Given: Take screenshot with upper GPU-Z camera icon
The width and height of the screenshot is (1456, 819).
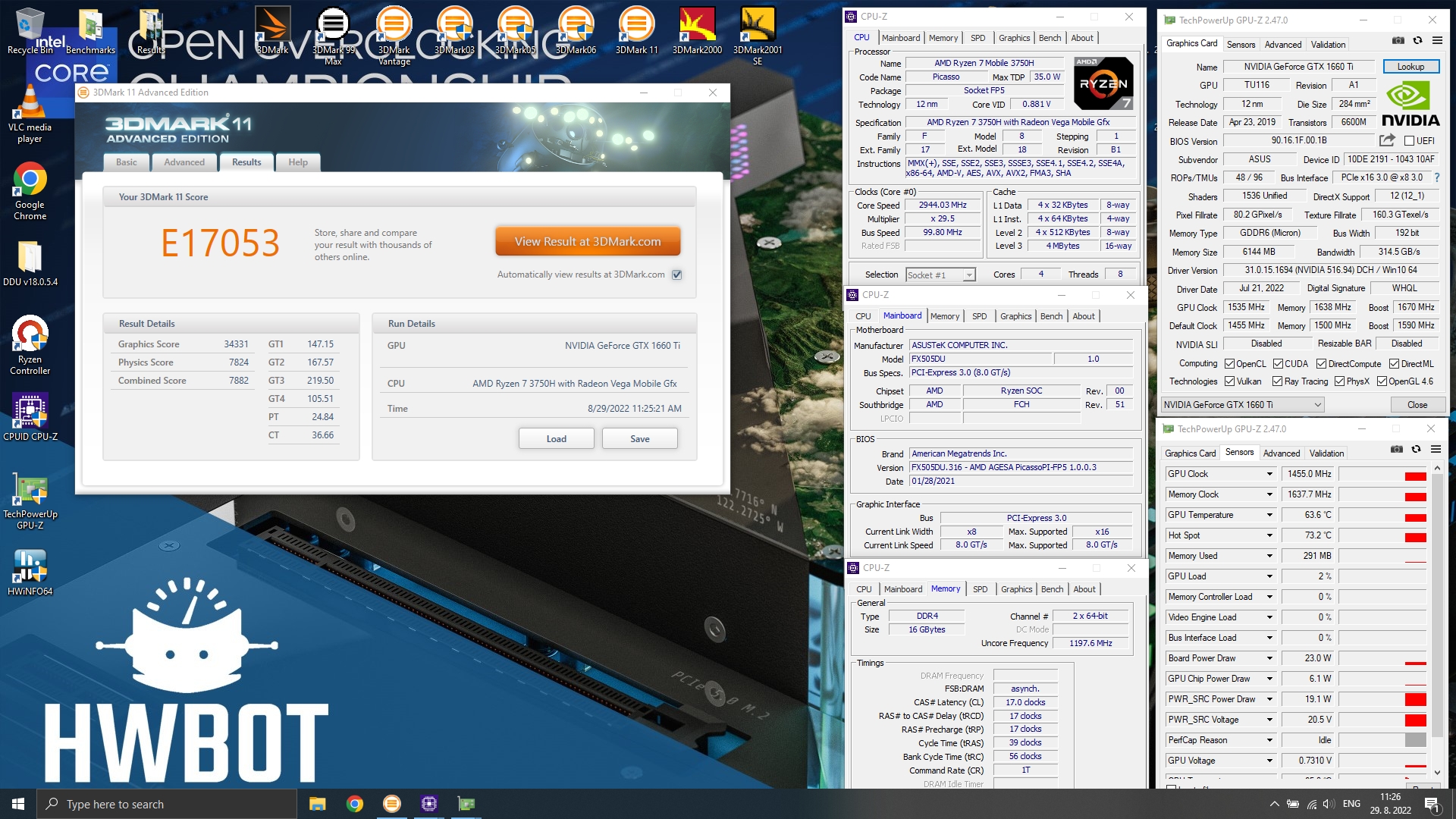Looking at the screenshot, I should (x=1398, y=40).
